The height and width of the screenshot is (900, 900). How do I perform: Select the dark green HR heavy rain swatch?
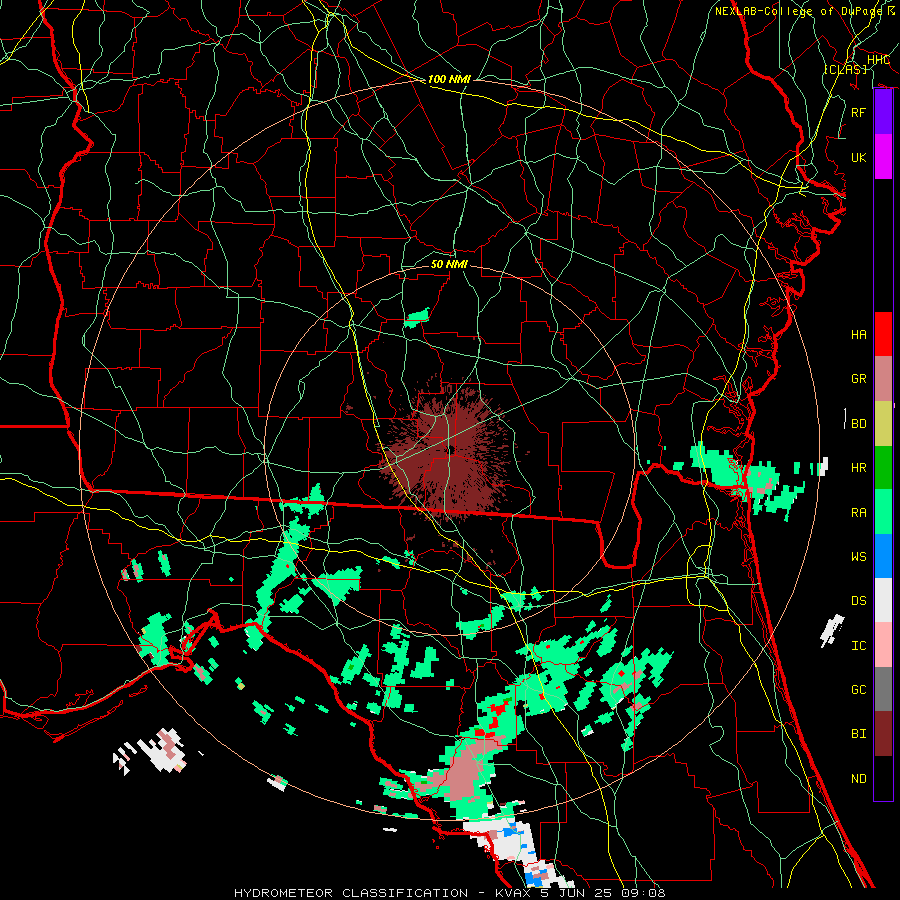883,467
